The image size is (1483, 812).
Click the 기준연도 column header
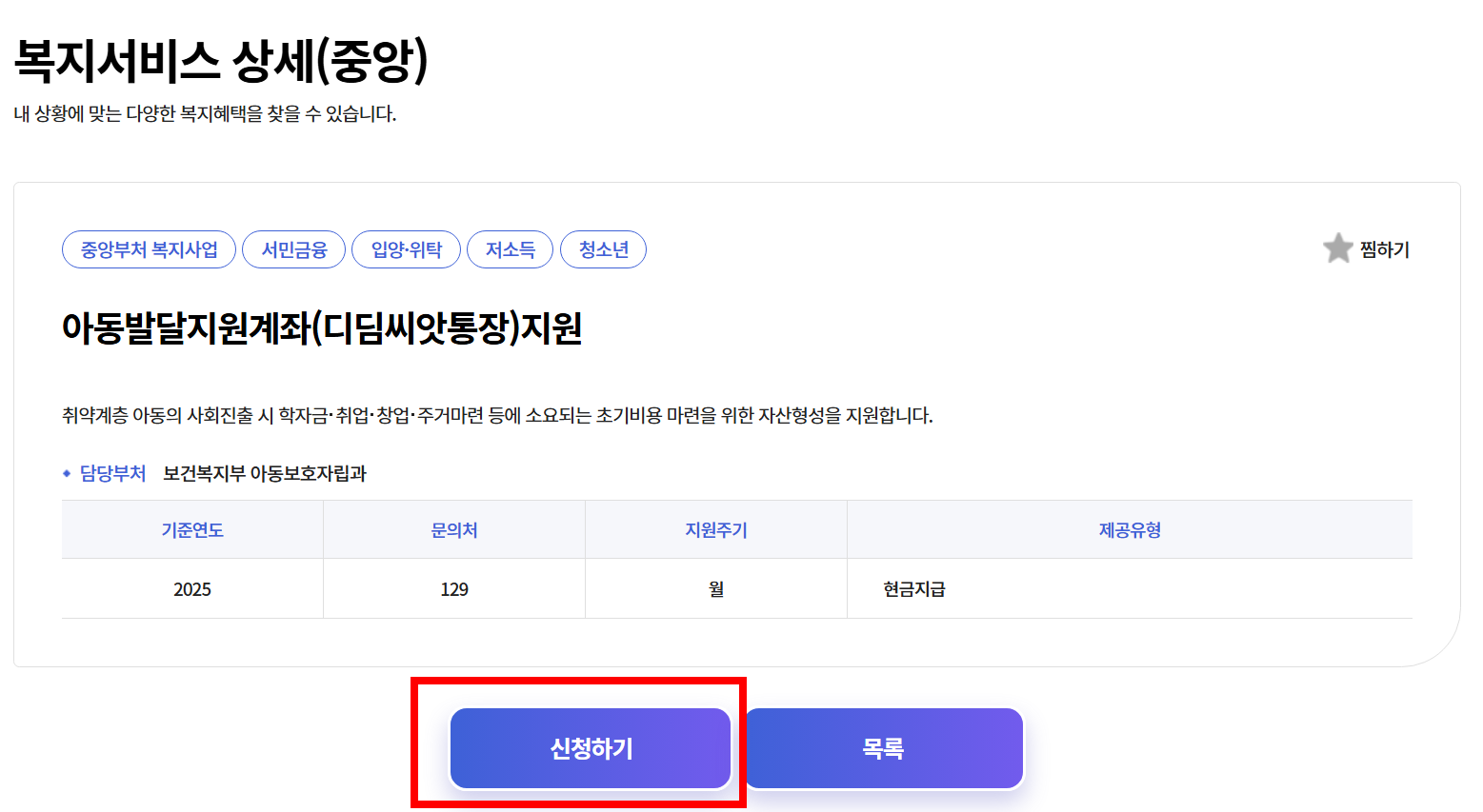tap(191, 529)
